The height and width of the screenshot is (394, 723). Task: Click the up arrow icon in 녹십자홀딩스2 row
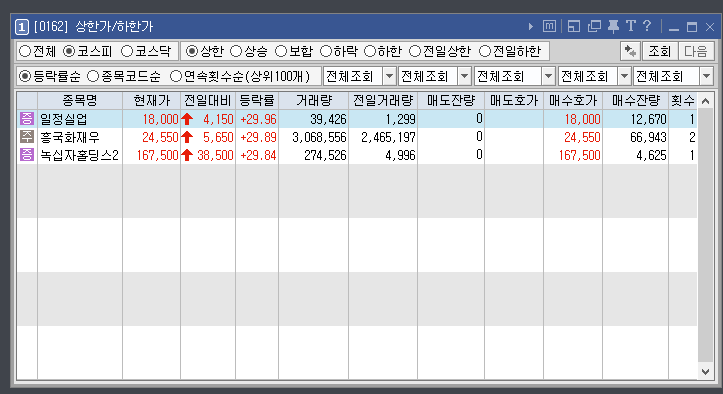coord(187,155)
